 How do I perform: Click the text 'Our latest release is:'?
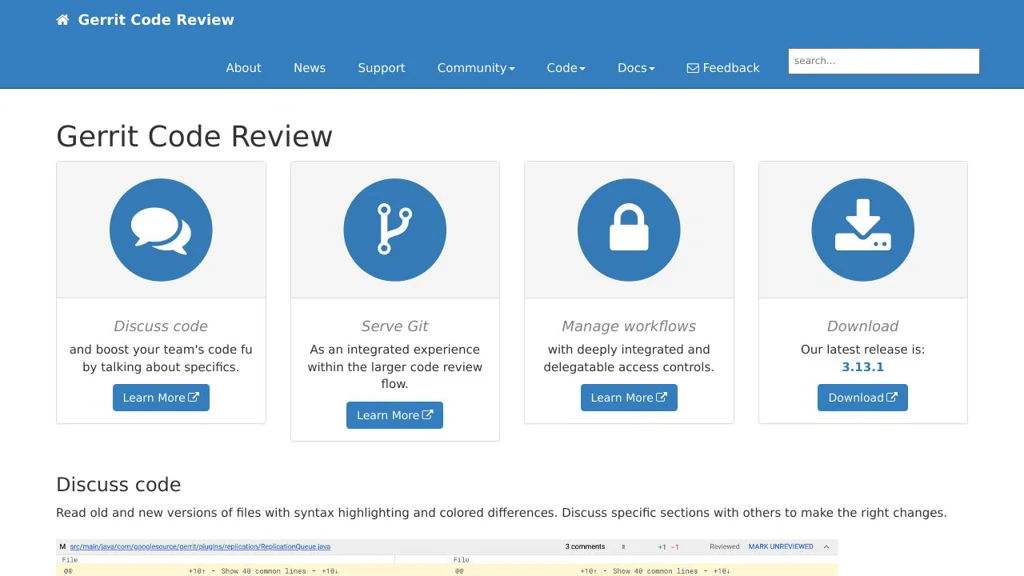tap(863, 349)
